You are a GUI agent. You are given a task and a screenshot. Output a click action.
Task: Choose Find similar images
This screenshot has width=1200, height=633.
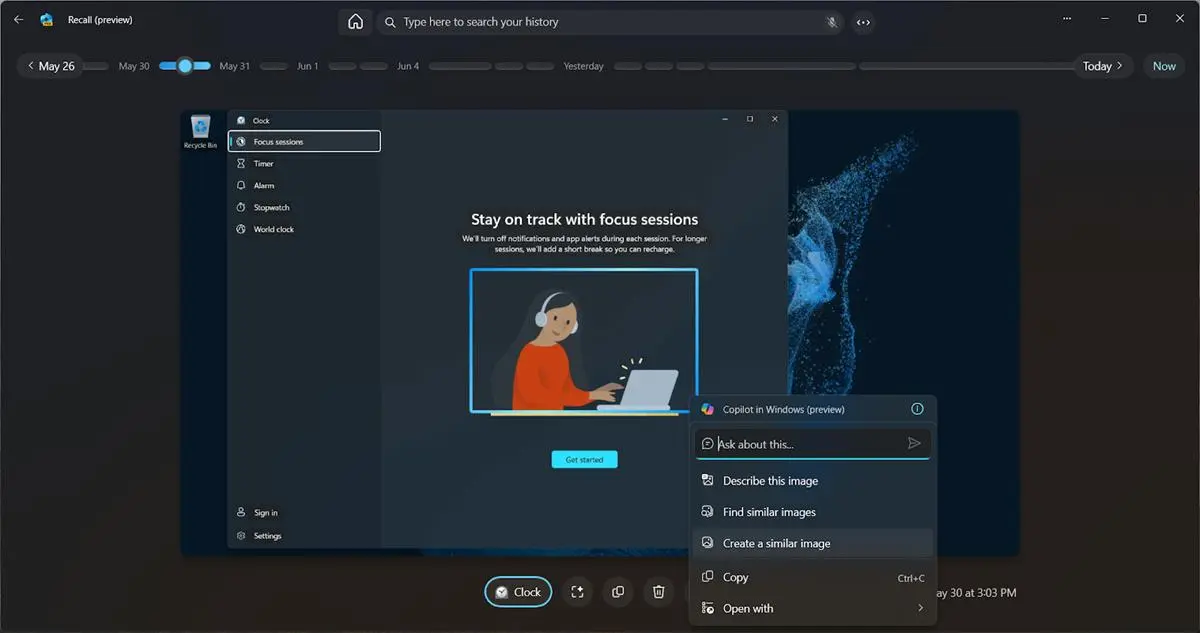(x=769, y=512)
